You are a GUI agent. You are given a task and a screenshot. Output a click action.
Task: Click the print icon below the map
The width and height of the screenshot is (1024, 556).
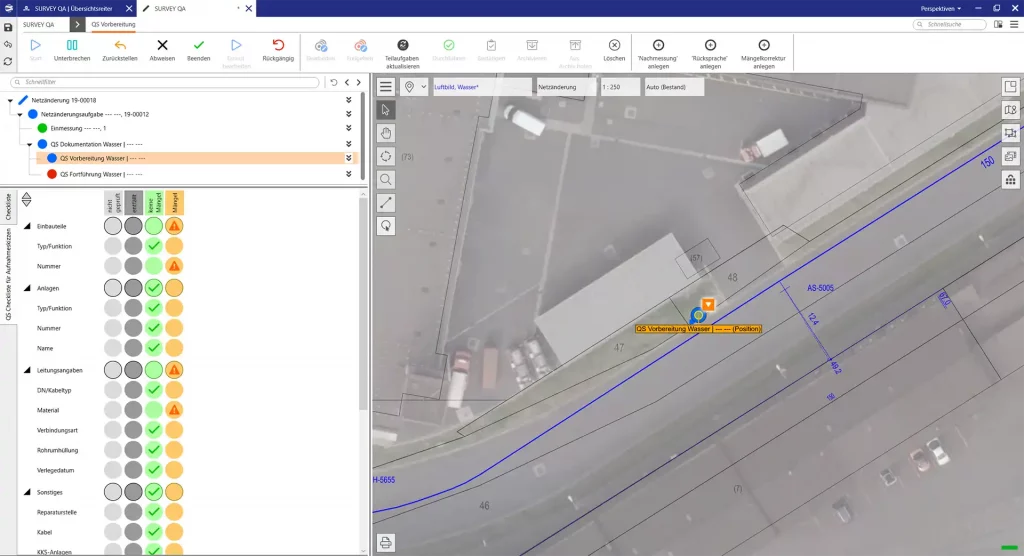386,542
